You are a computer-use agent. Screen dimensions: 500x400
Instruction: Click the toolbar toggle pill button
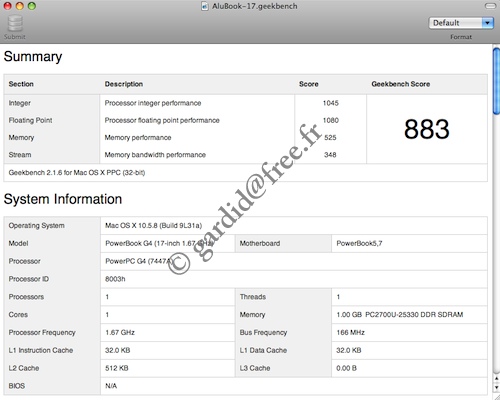pyautogui.click(x=490, y=6)
